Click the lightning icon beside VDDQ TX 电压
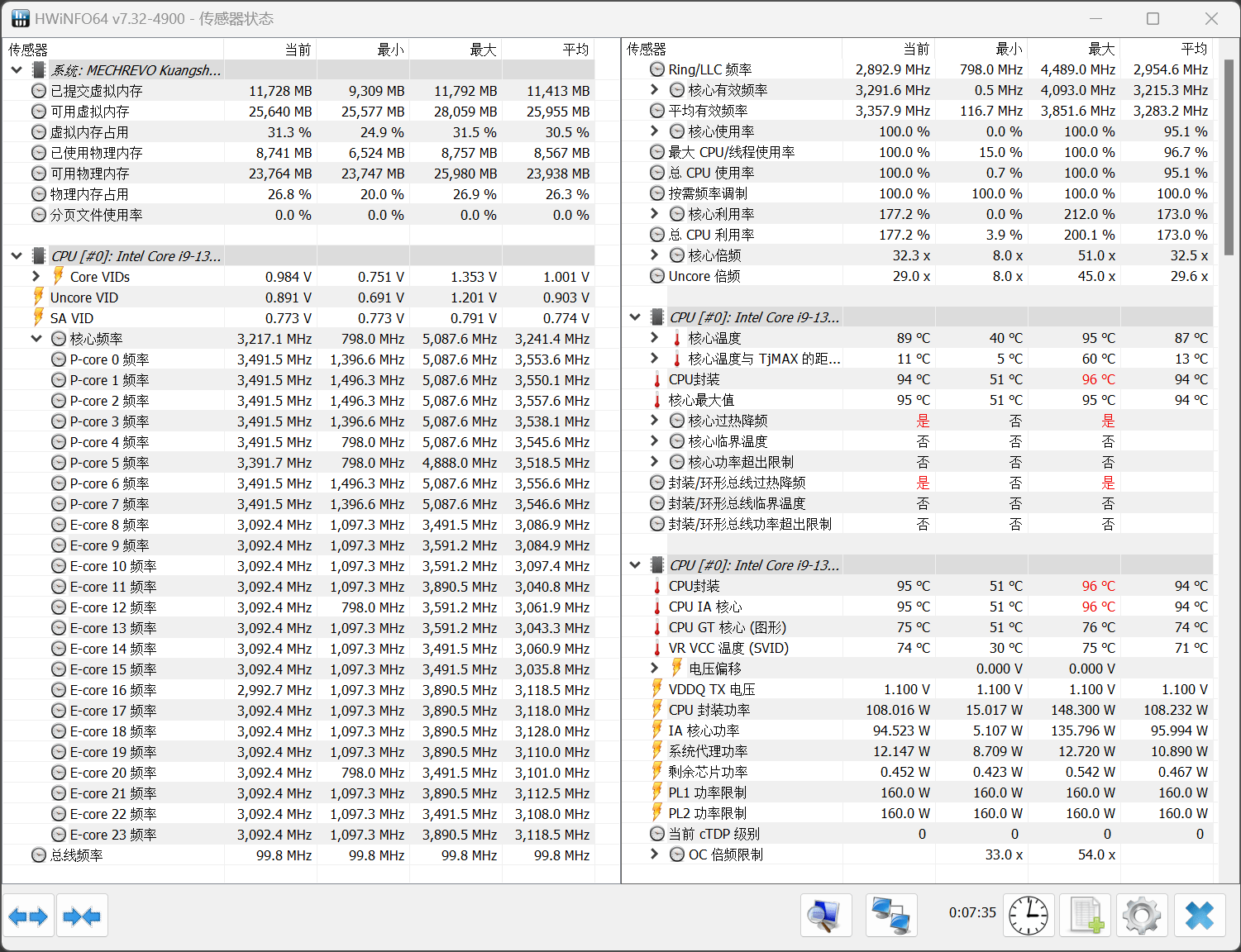Viewport: 1241px width, 952px height. (x=657, y=688)
